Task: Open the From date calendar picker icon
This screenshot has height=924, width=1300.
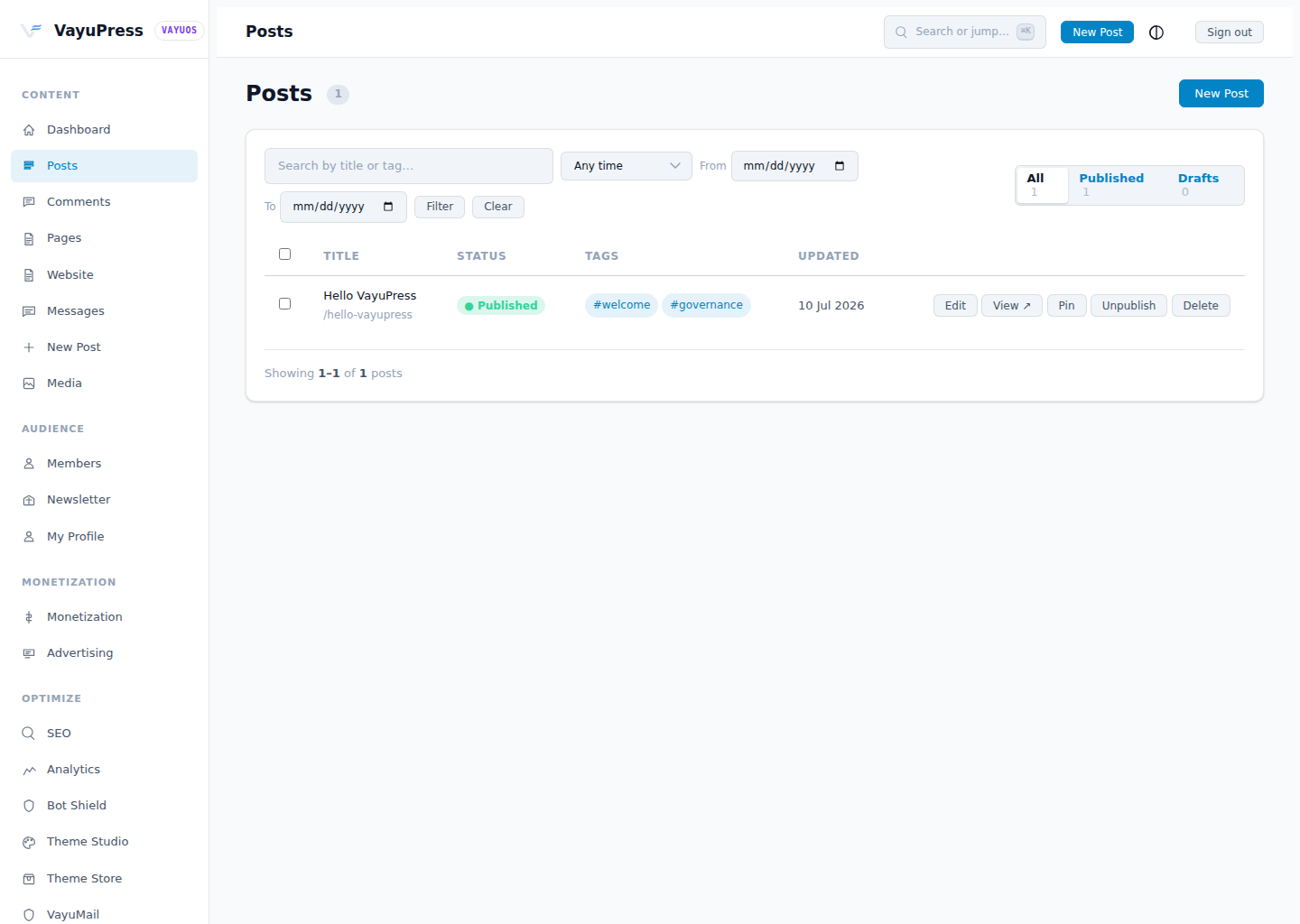Action: point(840,166)
